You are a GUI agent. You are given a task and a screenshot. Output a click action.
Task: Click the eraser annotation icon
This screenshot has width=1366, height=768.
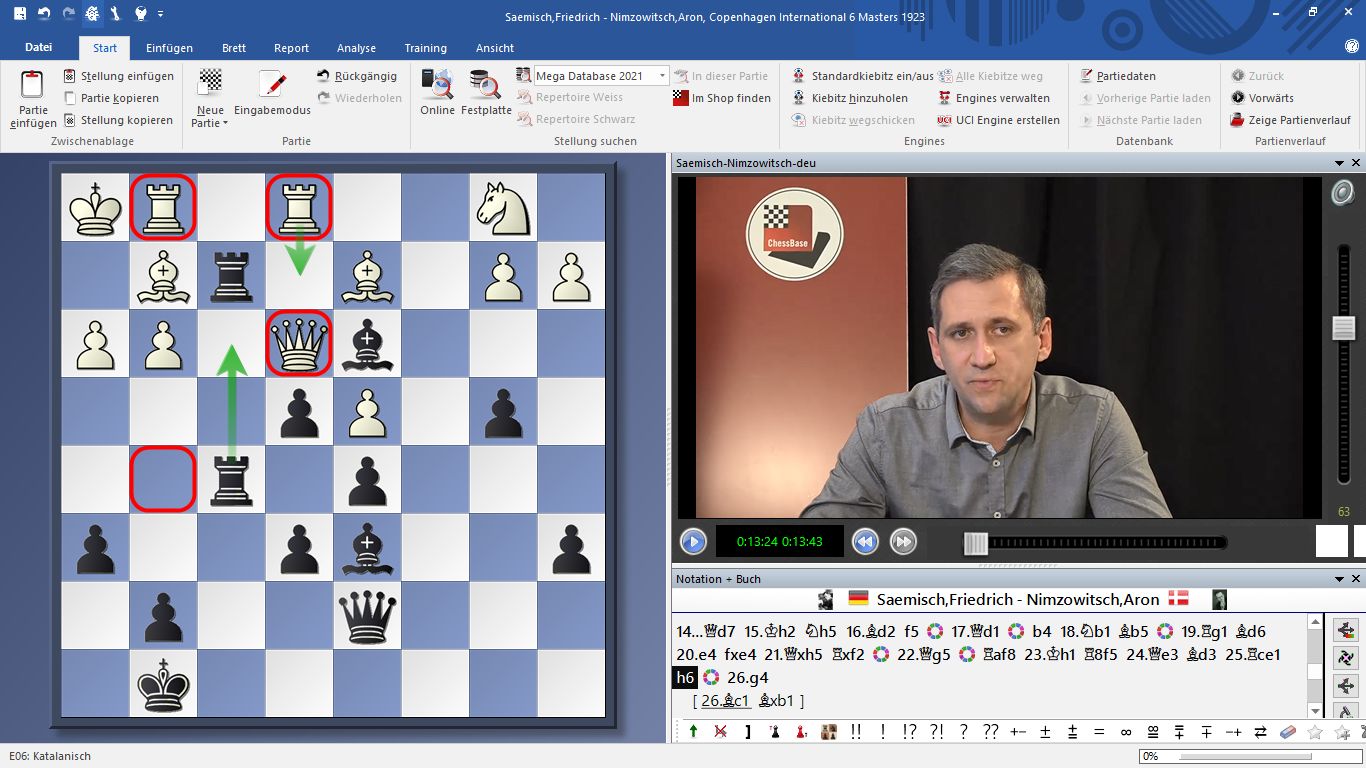click(1288, 732)
